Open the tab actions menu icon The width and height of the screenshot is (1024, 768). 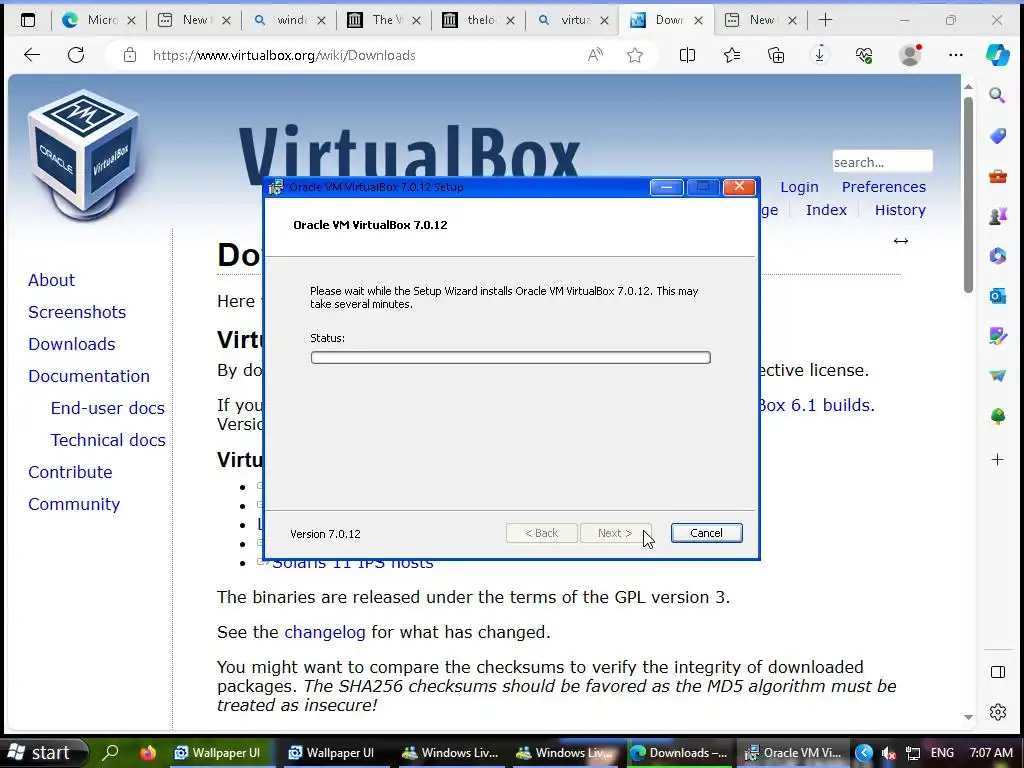(28, 20)
